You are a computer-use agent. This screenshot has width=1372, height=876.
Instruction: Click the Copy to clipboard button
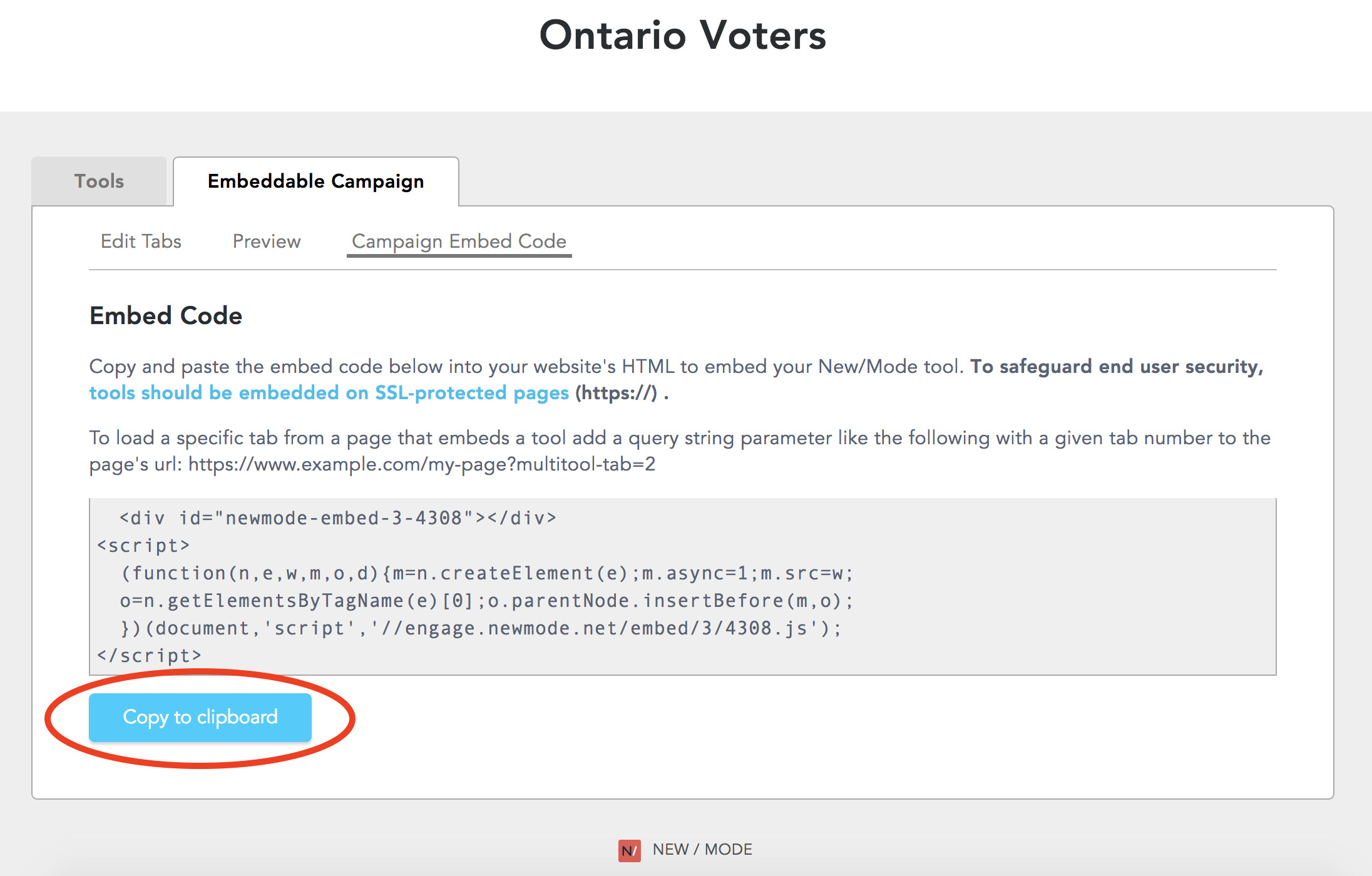tap(200, 717)
